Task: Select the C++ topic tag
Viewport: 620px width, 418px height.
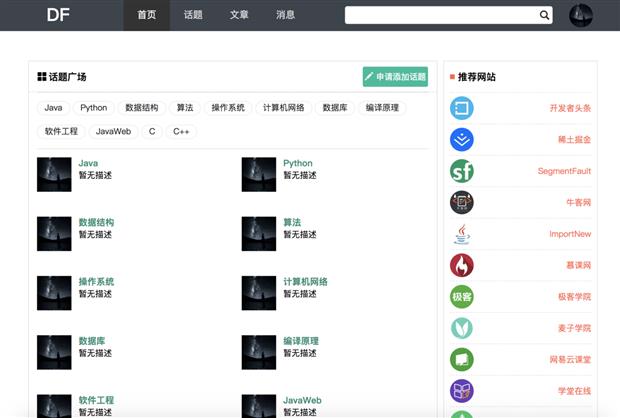Action: click(181, 131)
